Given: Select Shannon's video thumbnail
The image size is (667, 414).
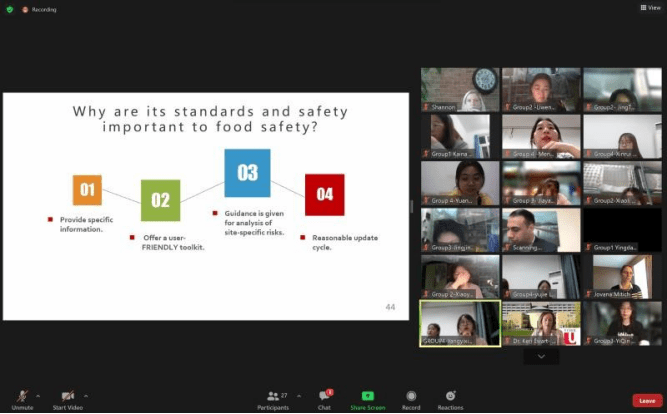Looking at the screenshot, I should [460, 89].
